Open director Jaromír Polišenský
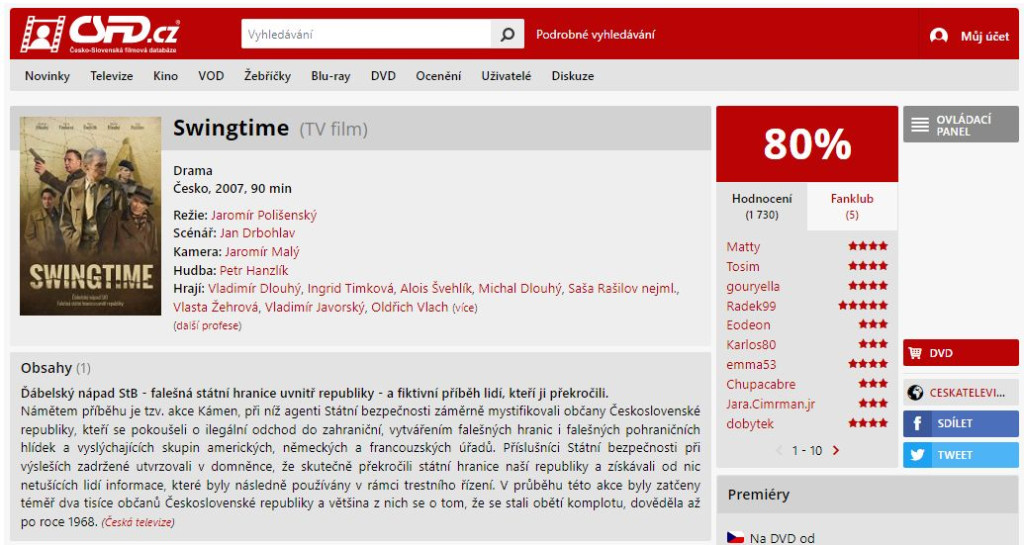The height and width of the screenshot is (545, 1024). 264,215
